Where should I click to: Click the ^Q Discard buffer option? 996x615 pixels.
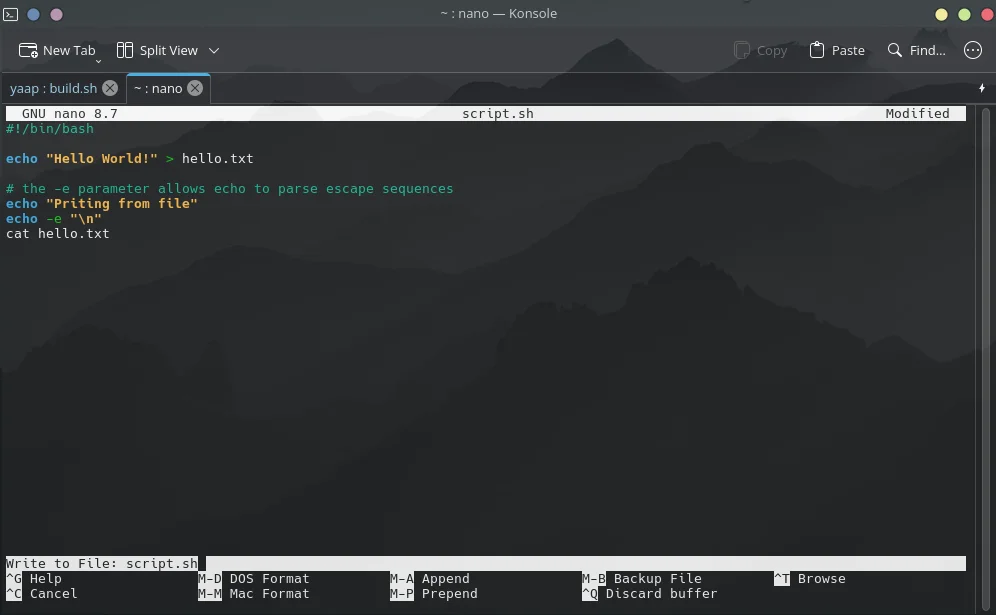point(649,593)
